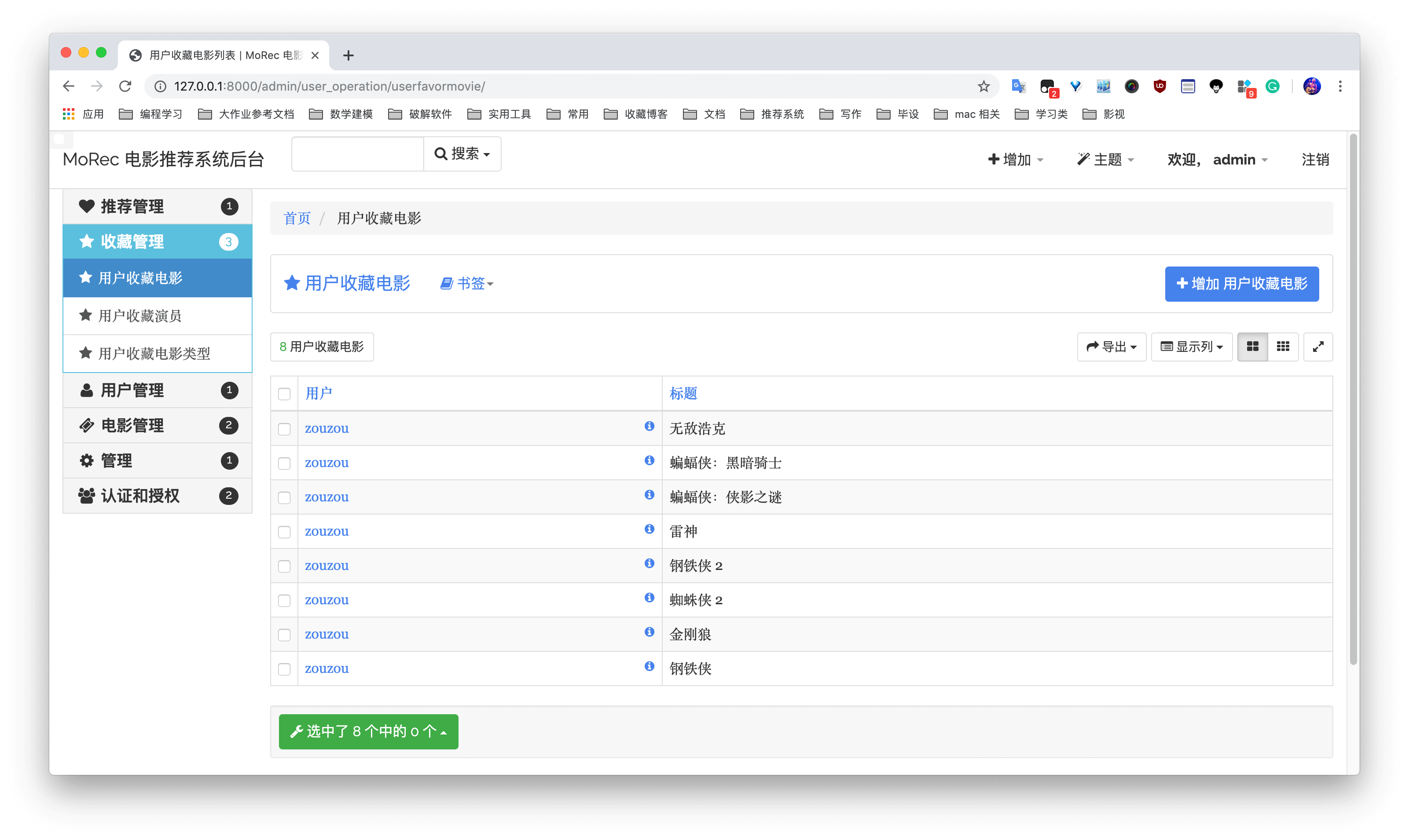
Task: Select the checkbox for 钢铁侠 2
Action: (x=284, y=566)
